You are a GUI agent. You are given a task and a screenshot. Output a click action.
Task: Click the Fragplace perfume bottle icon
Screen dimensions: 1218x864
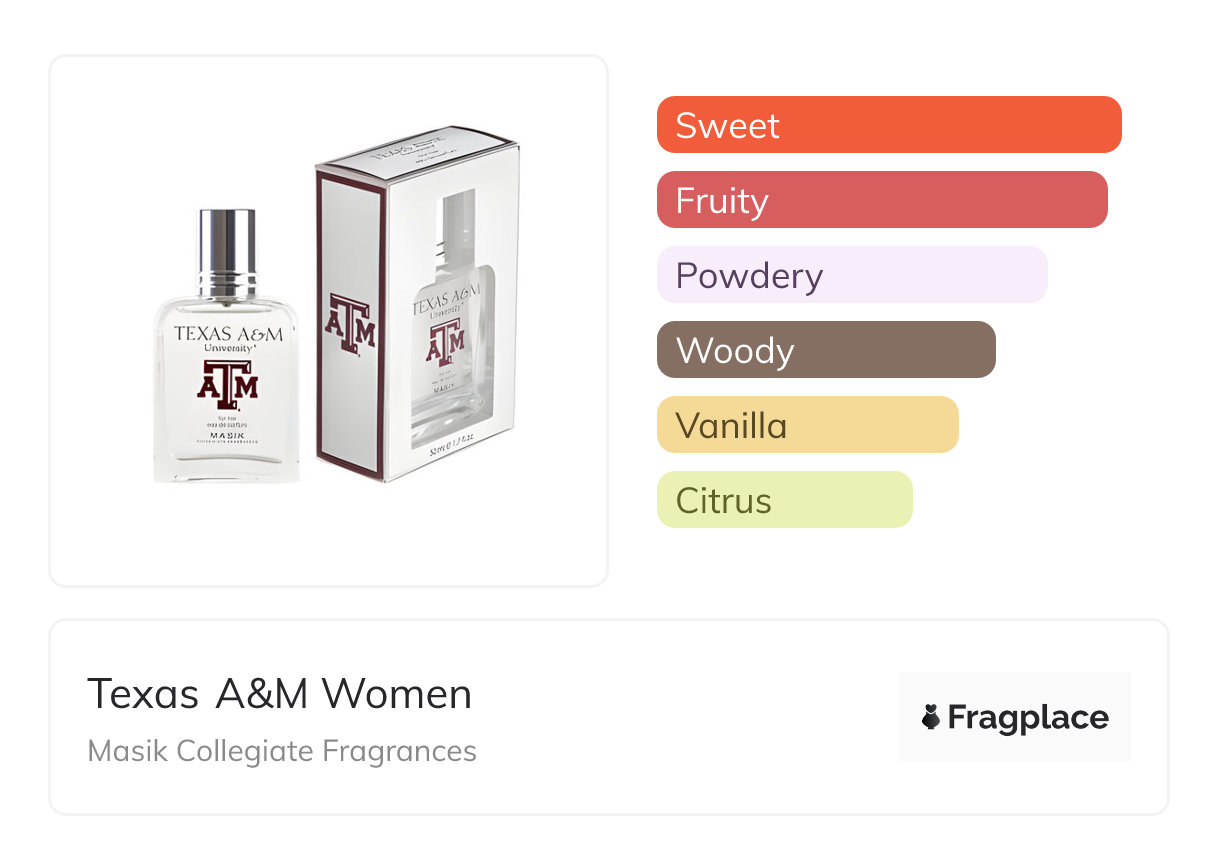[x=931, y=717]
